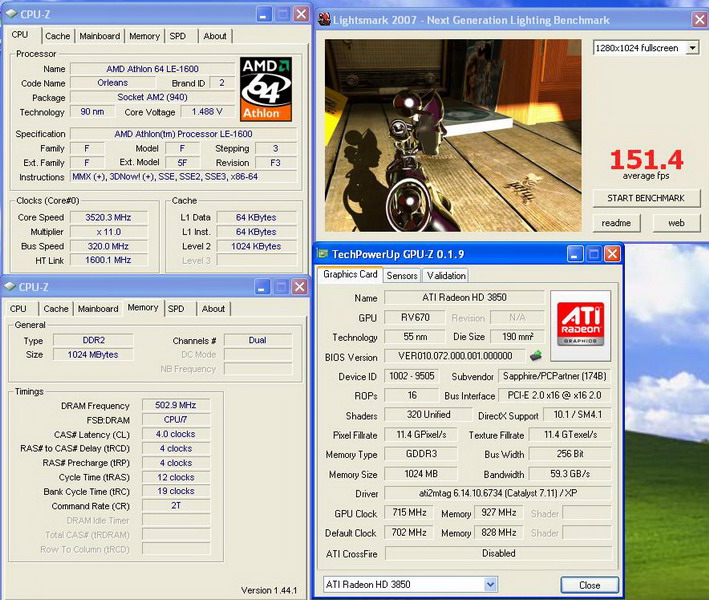The width and height of the screenshot is (709, 600).
Task: Click the Socket AM2 (940) package field
Action: point(152,97)
